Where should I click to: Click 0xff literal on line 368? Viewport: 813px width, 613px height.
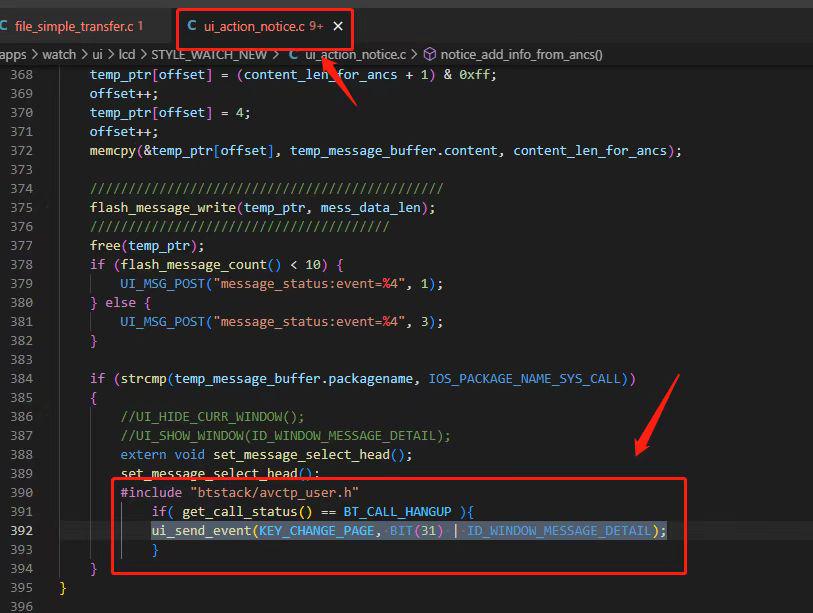[x=474, y=75]
